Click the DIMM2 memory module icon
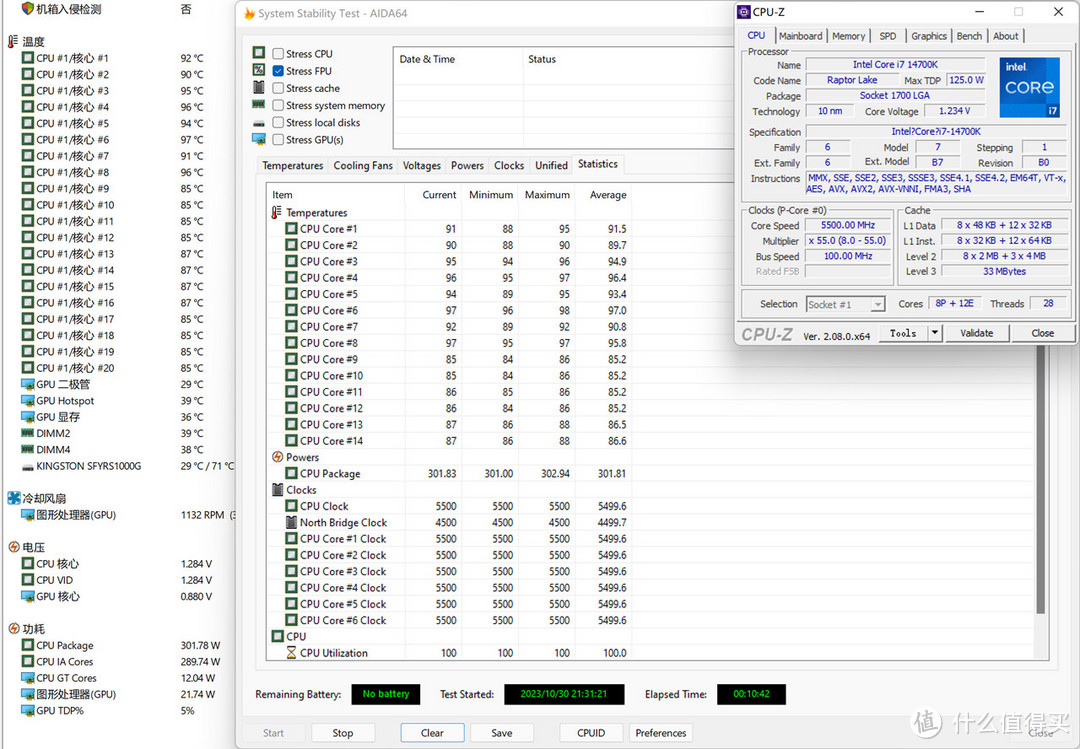This screenshot has width=1080, height=749. click(28, 433)
